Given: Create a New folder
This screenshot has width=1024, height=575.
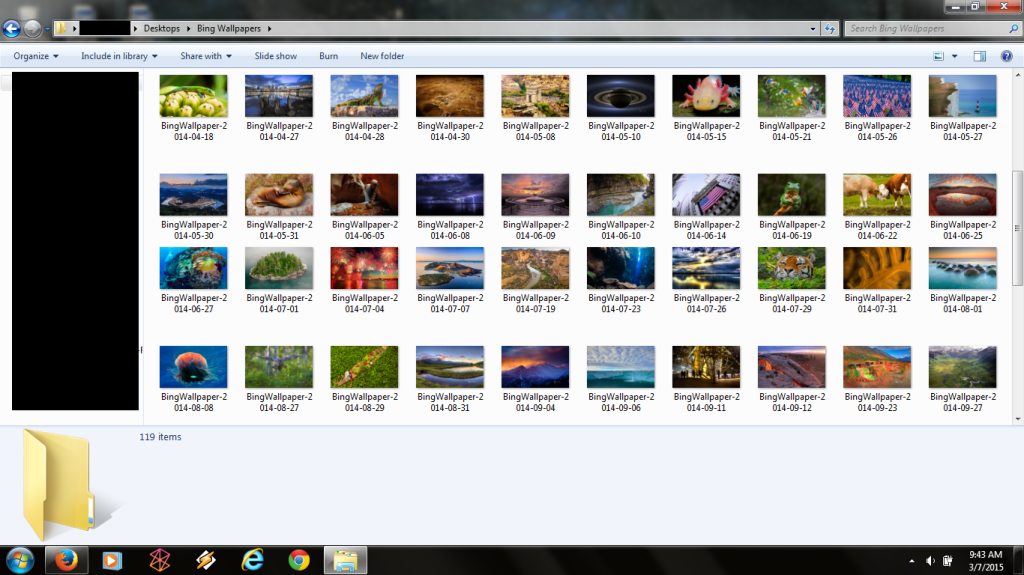Looking at the screenshot, I should tap(382, 56).
